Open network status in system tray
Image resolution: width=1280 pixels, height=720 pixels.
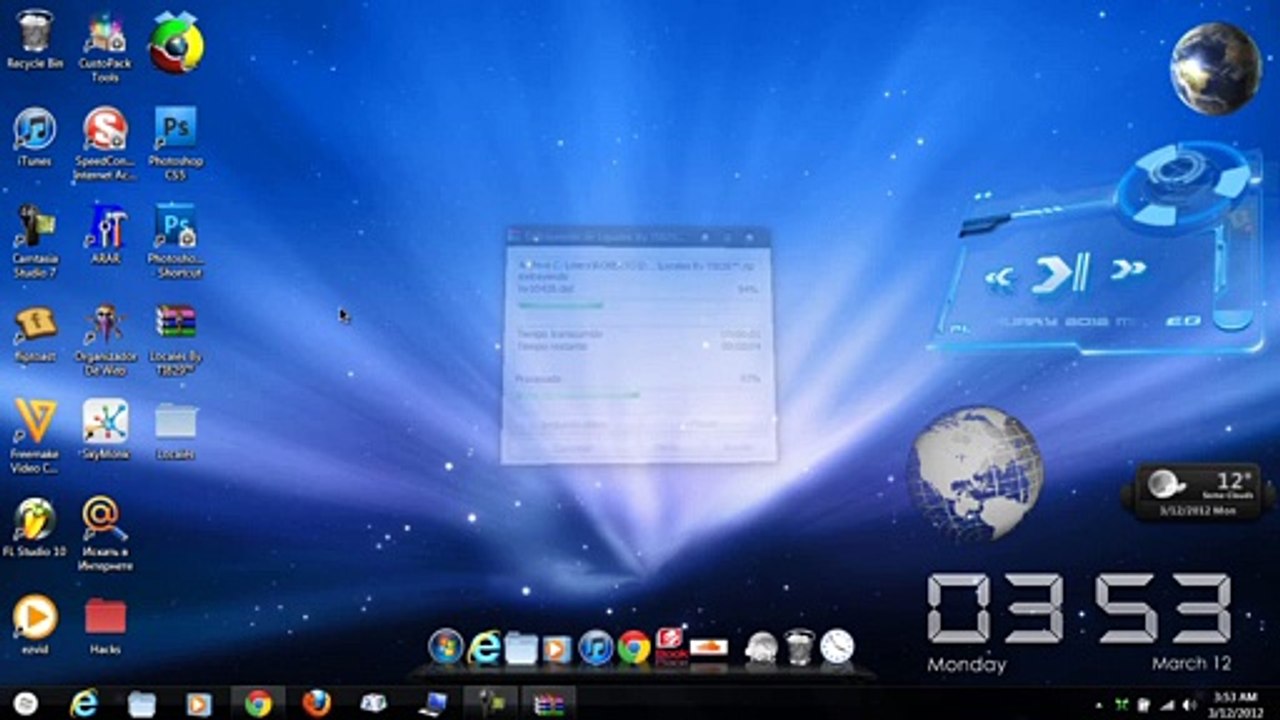click(x=1166, y=705)
